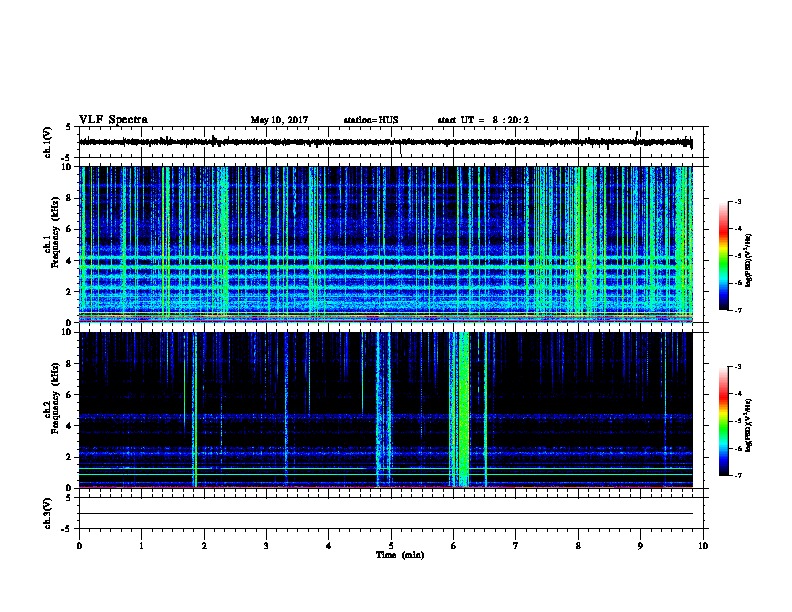Click time axis tick label '10'
Viewport: 792px width, 612px height.
pyautogui.click(x=703, y=546)
